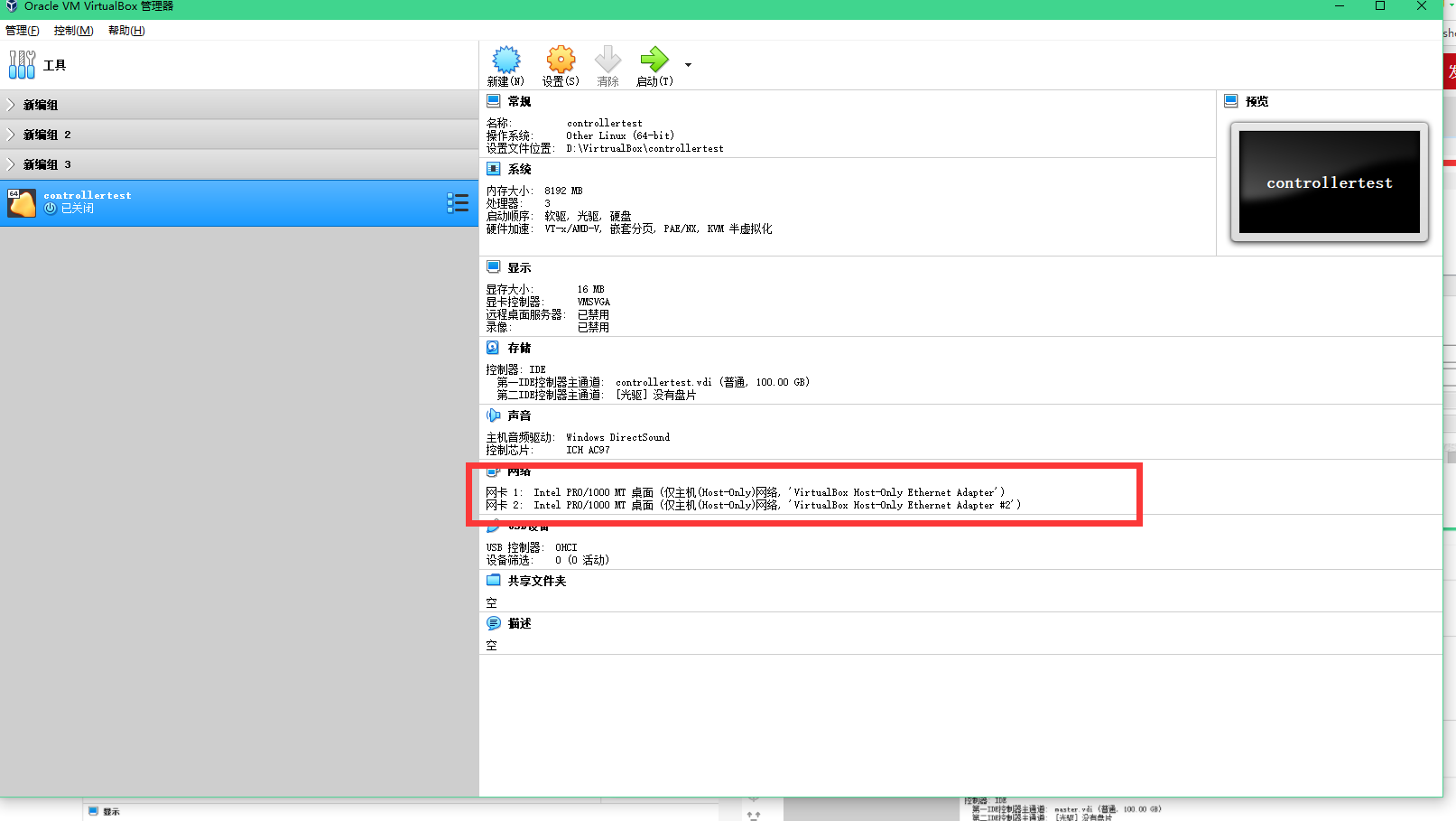The width and height of the screenshot is (1456, 821).
Task: Click the Preview (预览) section icon
Action: point(1231,101)
